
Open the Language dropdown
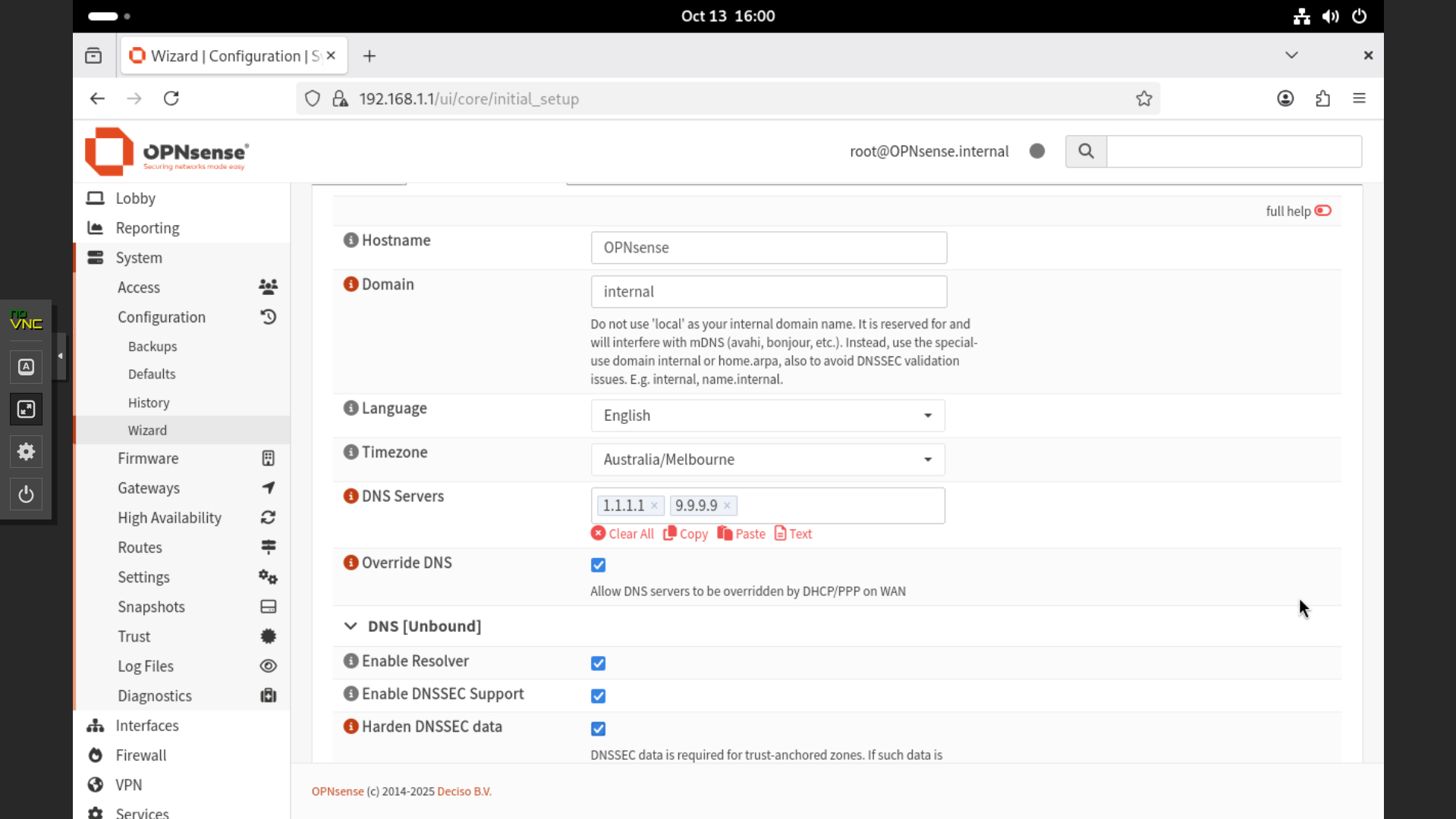(767, 416)
